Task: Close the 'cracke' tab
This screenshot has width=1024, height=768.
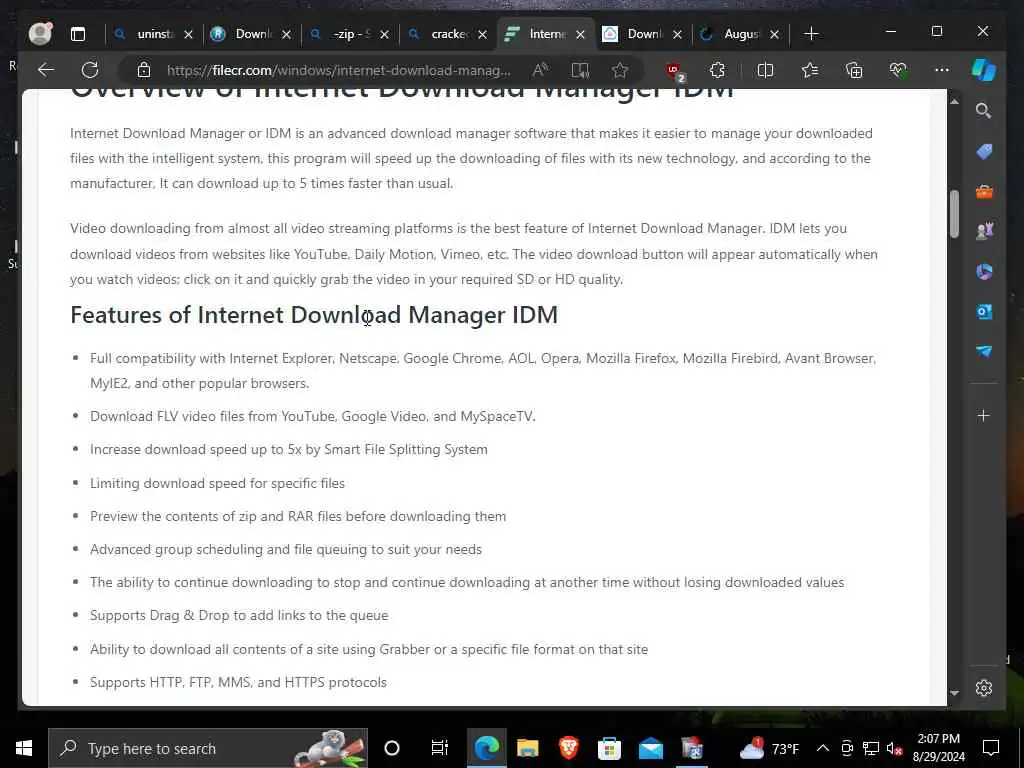Action: 482,35
